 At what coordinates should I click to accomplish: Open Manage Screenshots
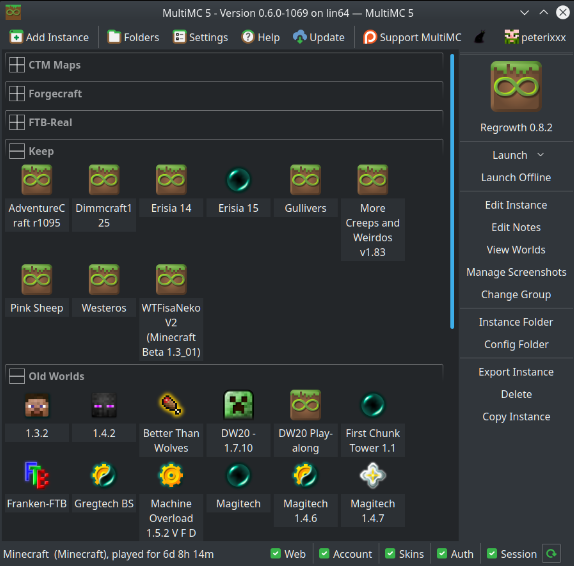(x=516, y=272)
